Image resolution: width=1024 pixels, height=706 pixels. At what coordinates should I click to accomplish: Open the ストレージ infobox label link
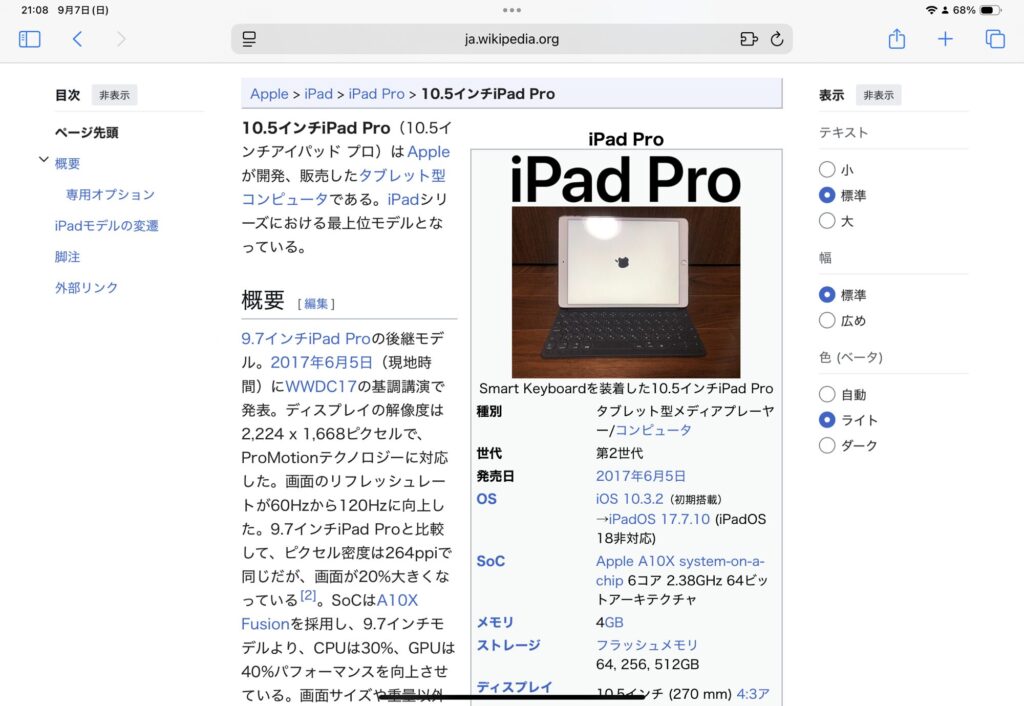tap(509, 645)
